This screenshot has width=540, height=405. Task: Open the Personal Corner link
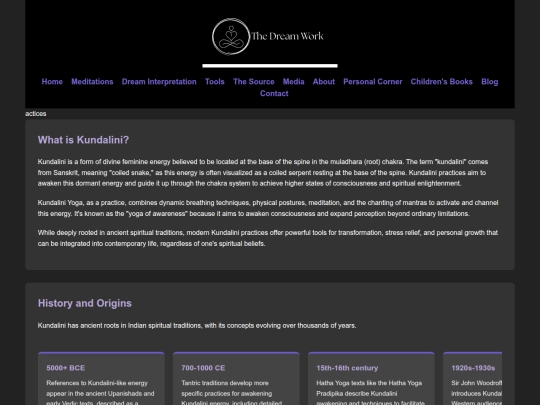pos(373,82)
